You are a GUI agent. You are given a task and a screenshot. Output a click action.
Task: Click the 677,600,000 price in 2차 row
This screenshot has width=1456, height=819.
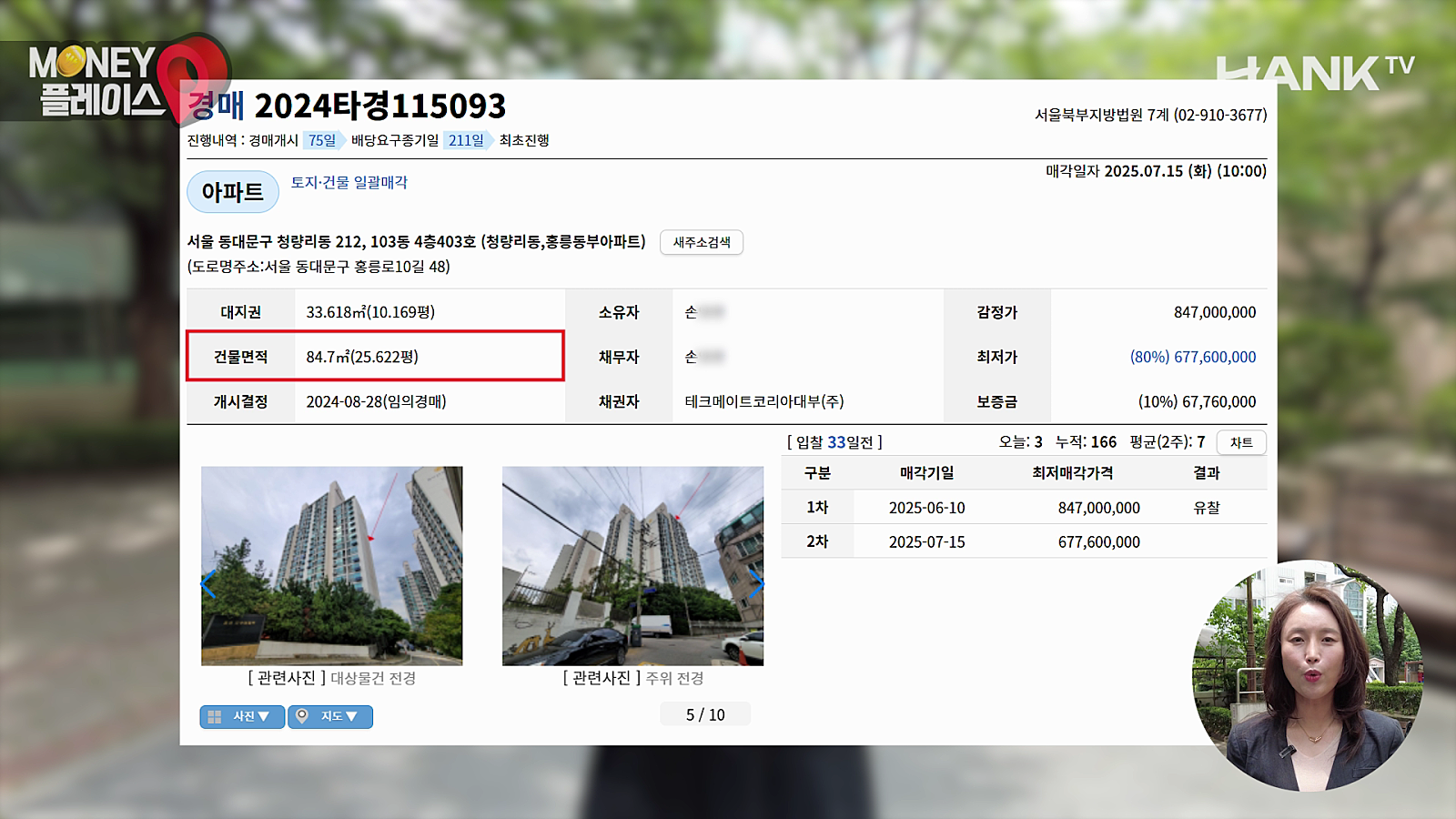coord(1098,541)
